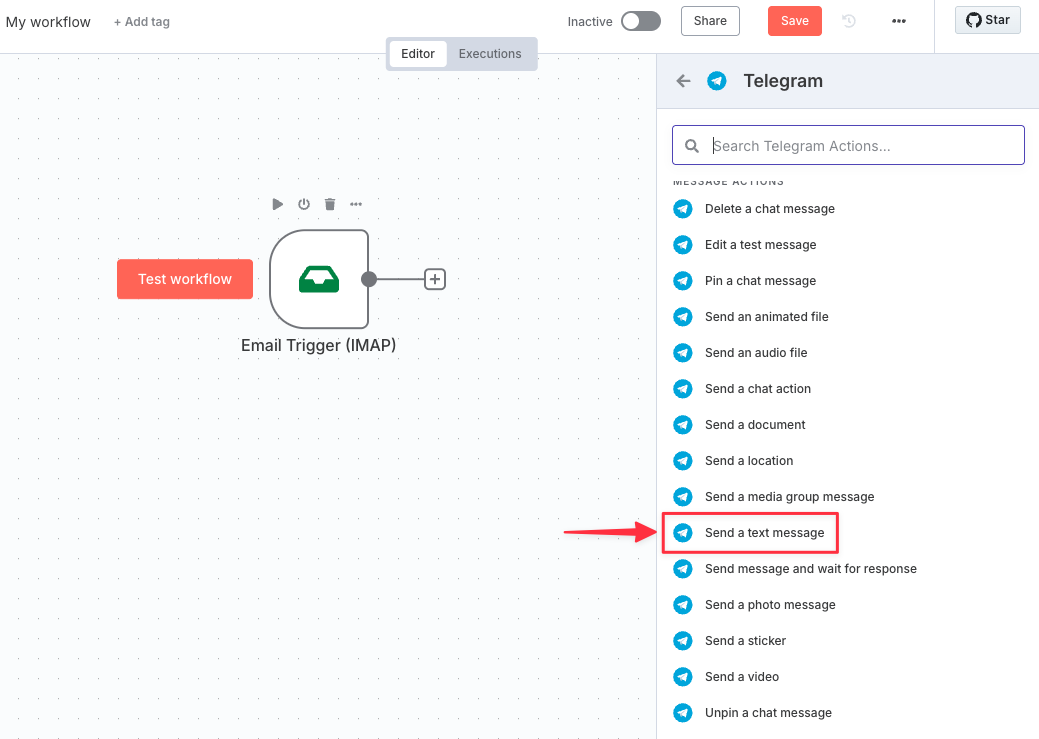Click the Share button
Screen dimensions: 1039x739
tap(710, 21)
